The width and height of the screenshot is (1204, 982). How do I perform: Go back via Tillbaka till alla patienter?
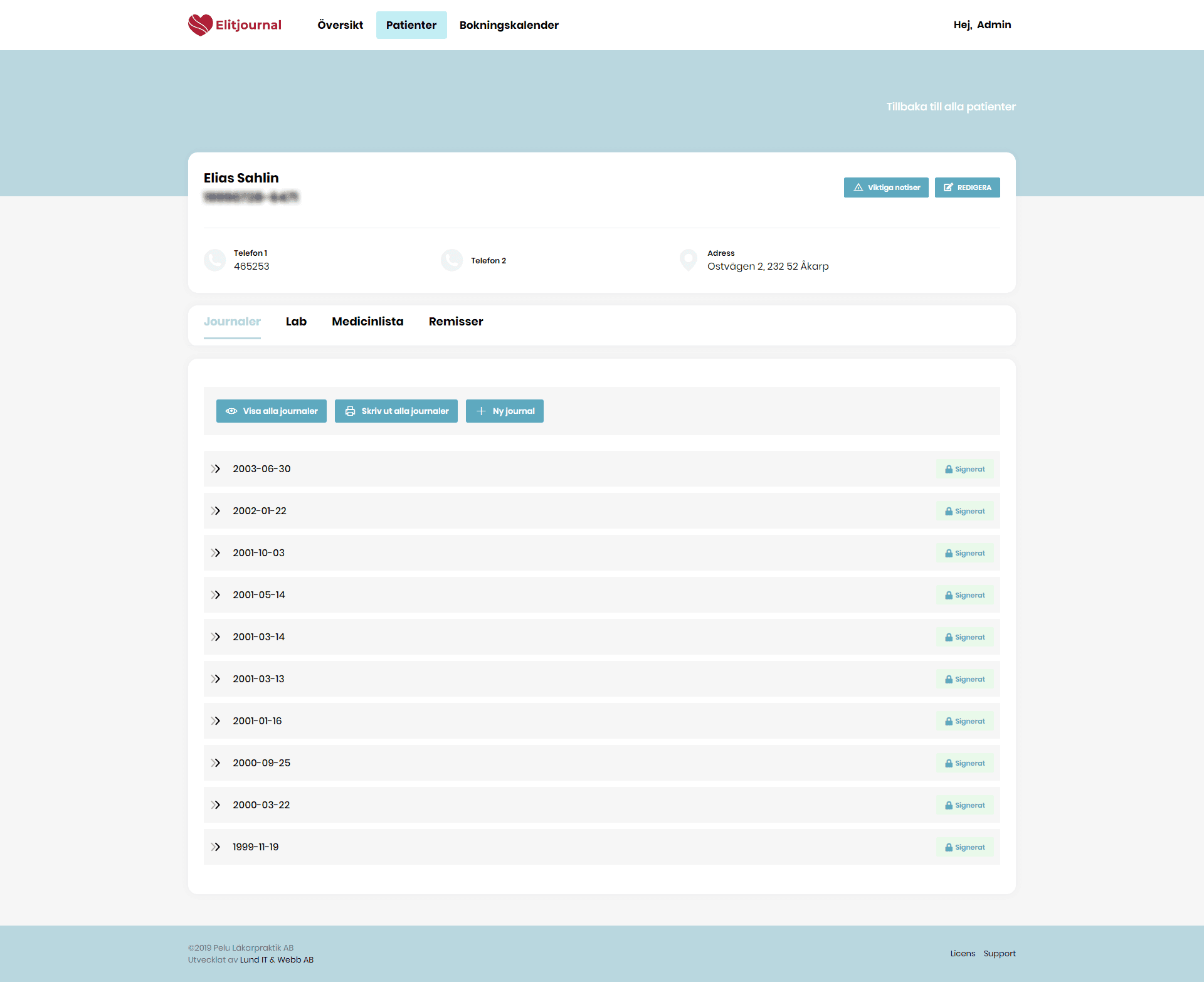point(951,107)
